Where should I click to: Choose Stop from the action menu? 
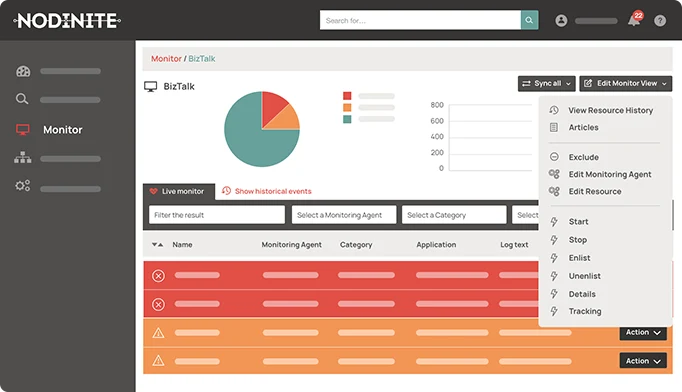pos(578,240)
